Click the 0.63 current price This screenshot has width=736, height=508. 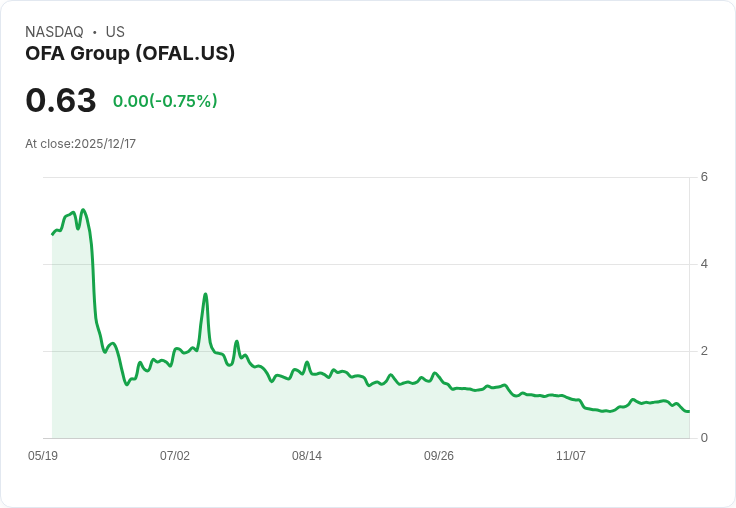(61, 100)
